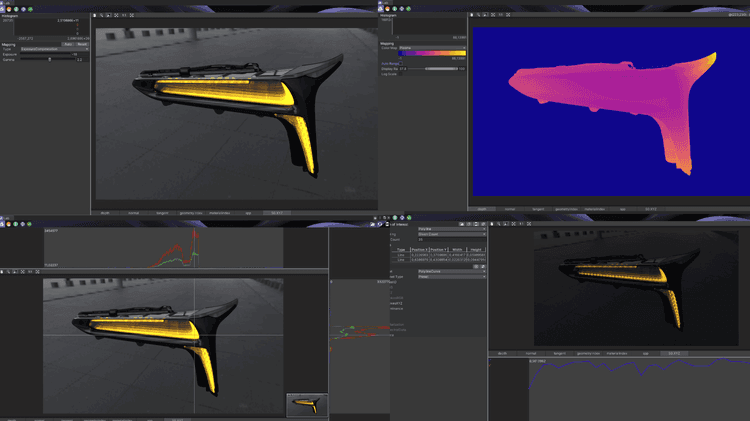Switch to spp tab in dark bottom-right viewer
The image size is (750, 421).
click(x=645, y=354)
